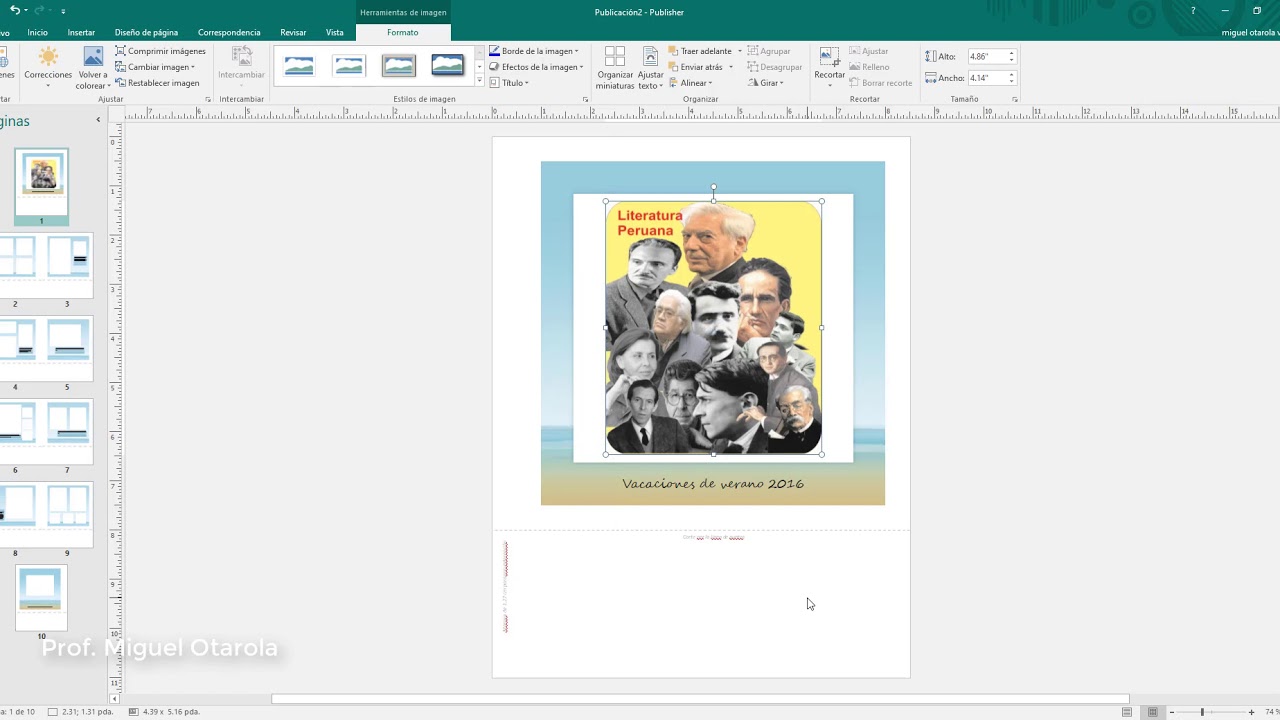Click scroll left arrow on horizontal scrollbar
Viewport: 1280px width, 720px height.
(114, 699)
